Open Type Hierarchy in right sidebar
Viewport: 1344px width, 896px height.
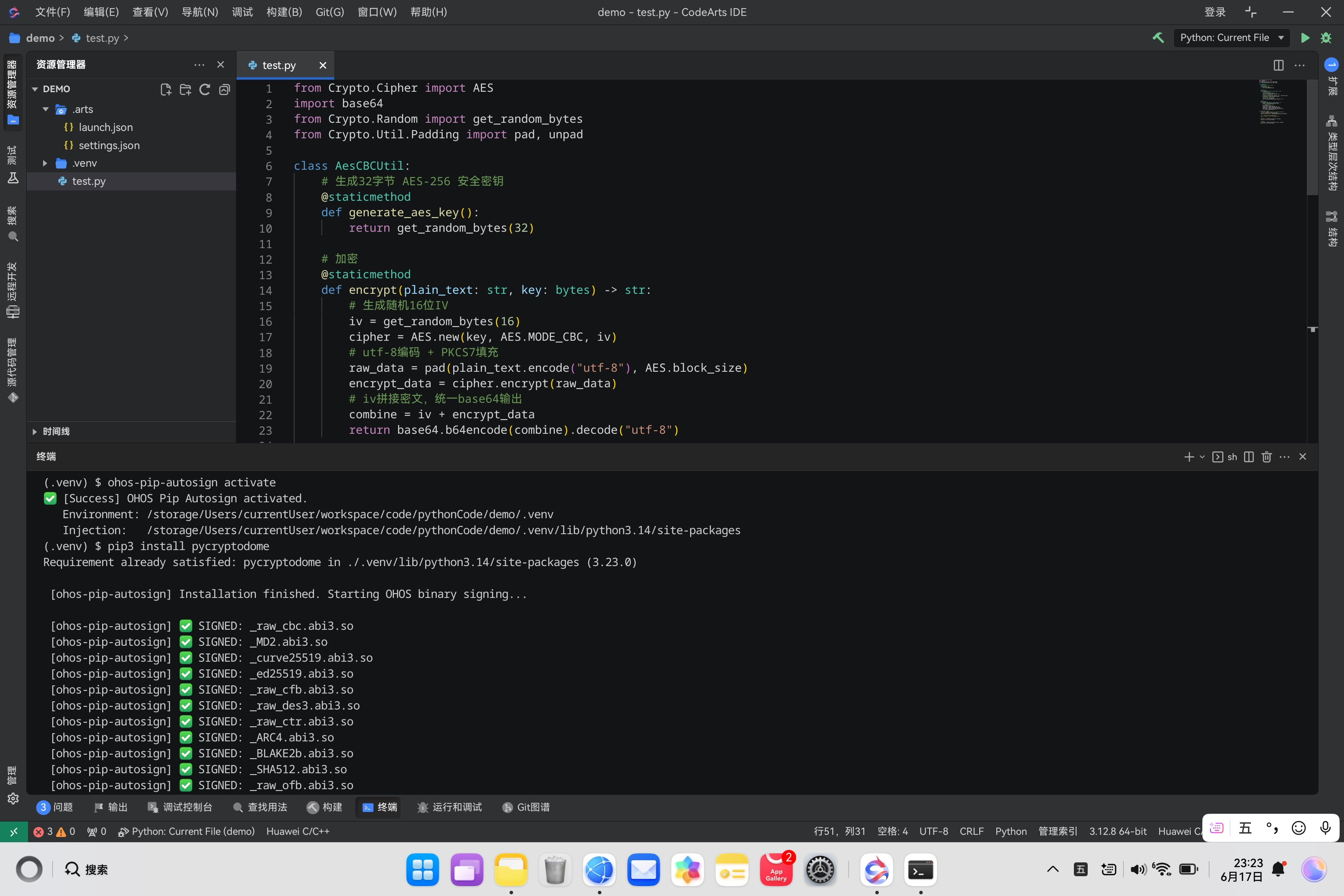[1332, 153]
